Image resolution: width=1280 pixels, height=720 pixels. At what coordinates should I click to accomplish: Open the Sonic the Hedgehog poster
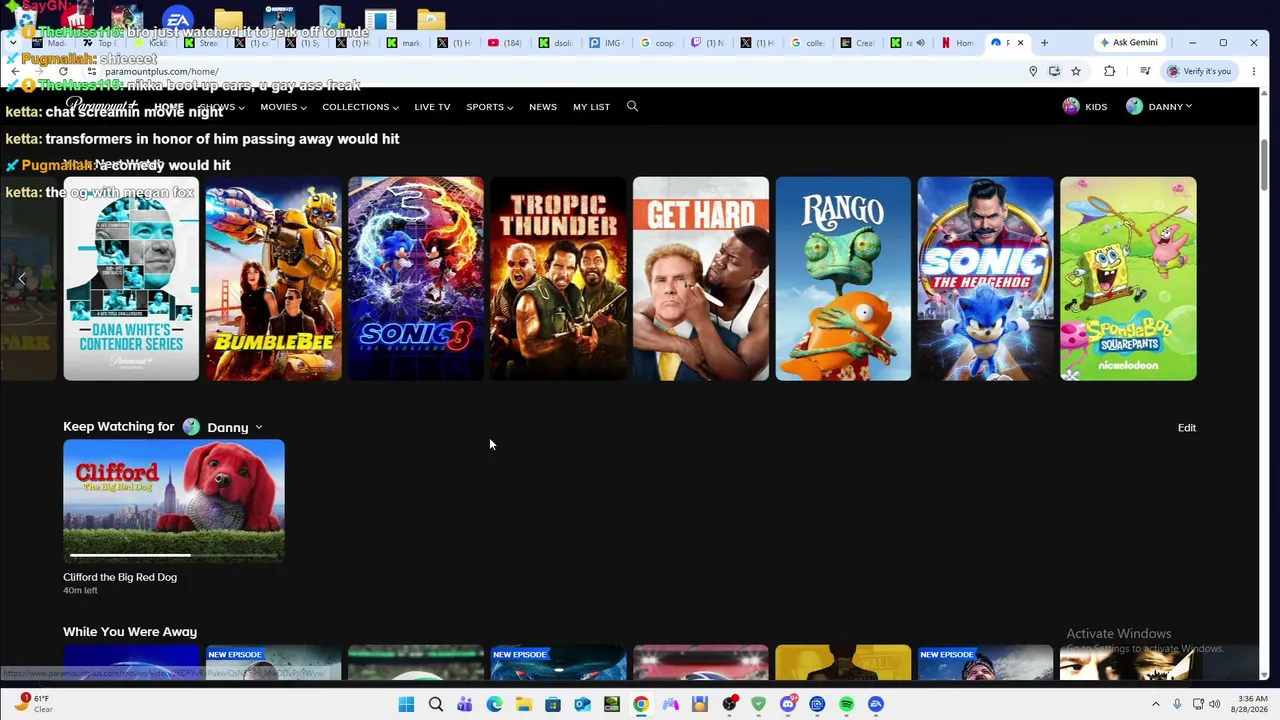pos(986,279)
